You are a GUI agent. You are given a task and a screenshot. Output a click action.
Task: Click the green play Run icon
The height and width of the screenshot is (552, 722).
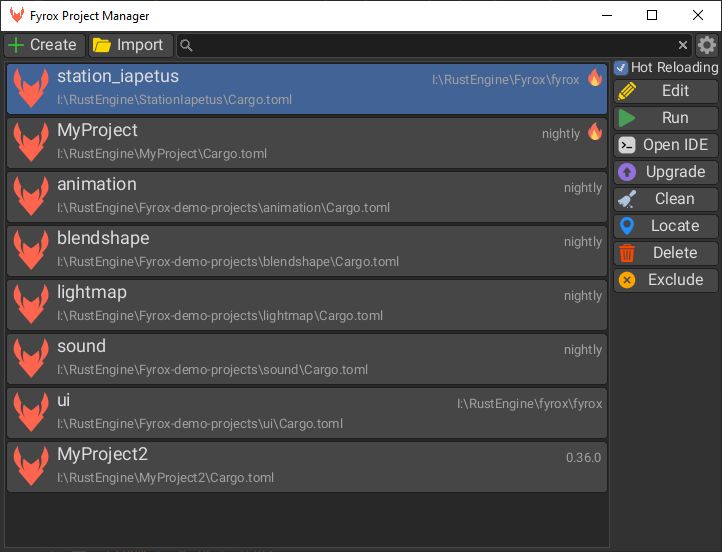click(x=627, y=118)
